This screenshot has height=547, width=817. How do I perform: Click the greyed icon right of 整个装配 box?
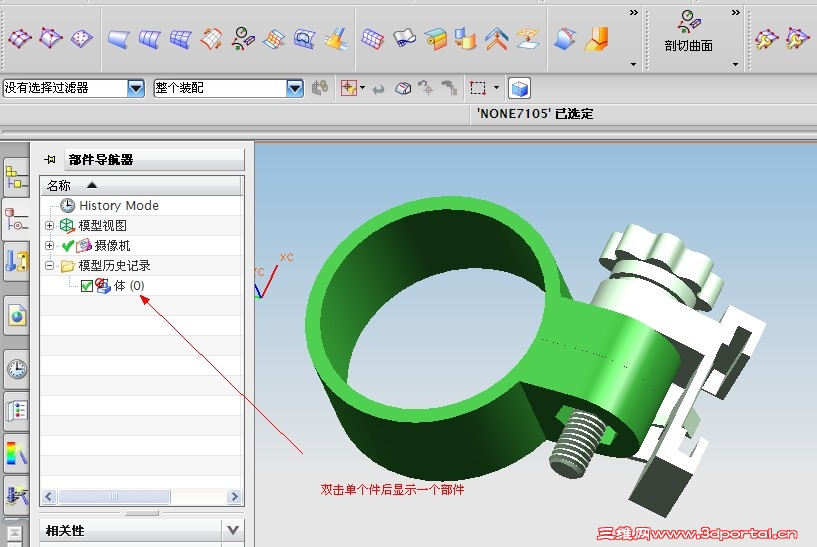319,88
